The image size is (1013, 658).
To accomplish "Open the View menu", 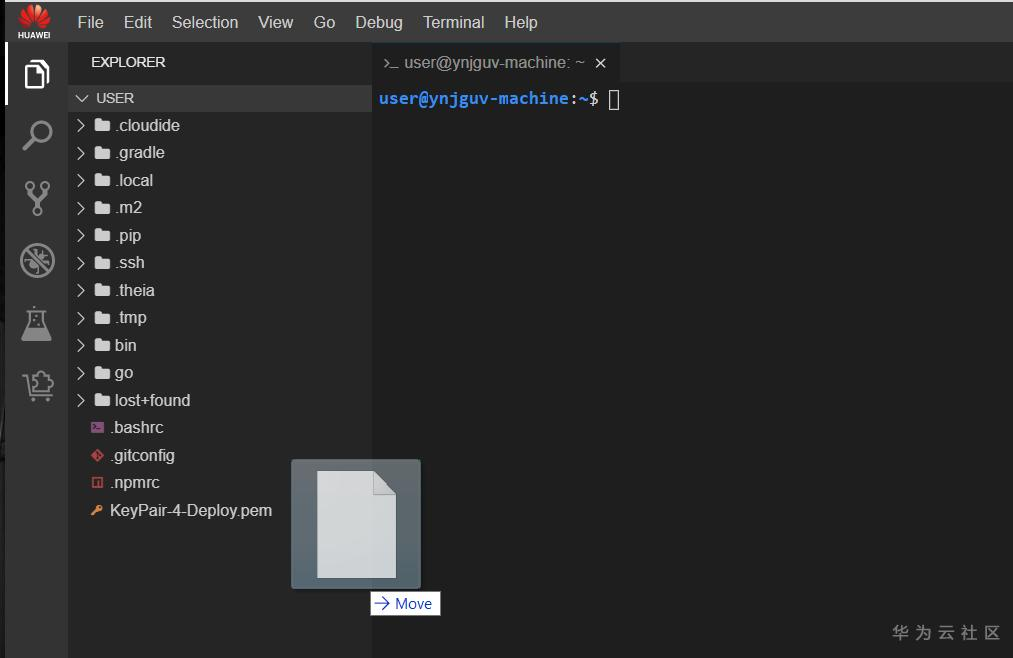I will [276, 23].
